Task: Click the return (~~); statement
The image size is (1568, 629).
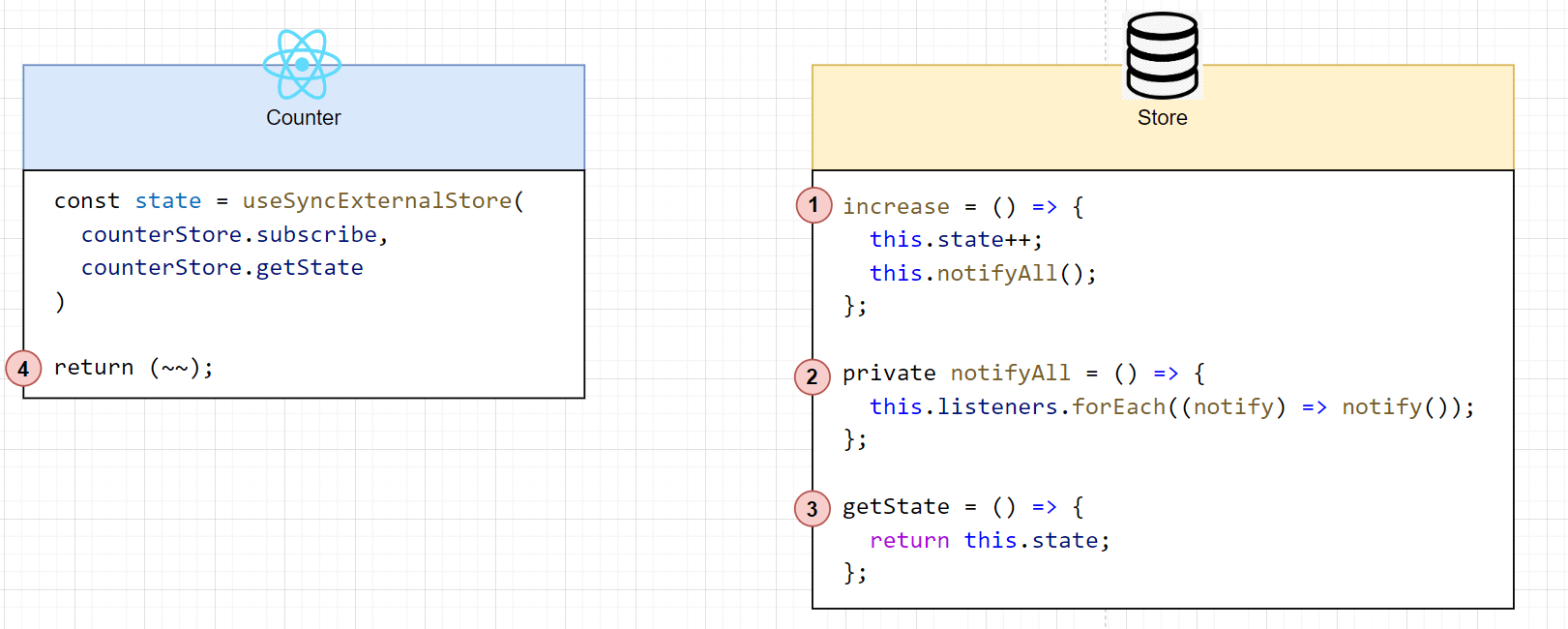Action: point(133,368)
